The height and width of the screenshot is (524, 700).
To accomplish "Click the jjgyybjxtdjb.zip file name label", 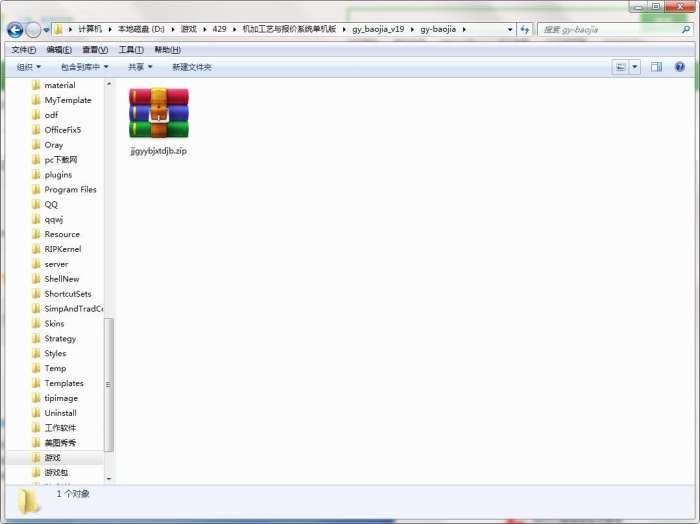I will point(158,151).
